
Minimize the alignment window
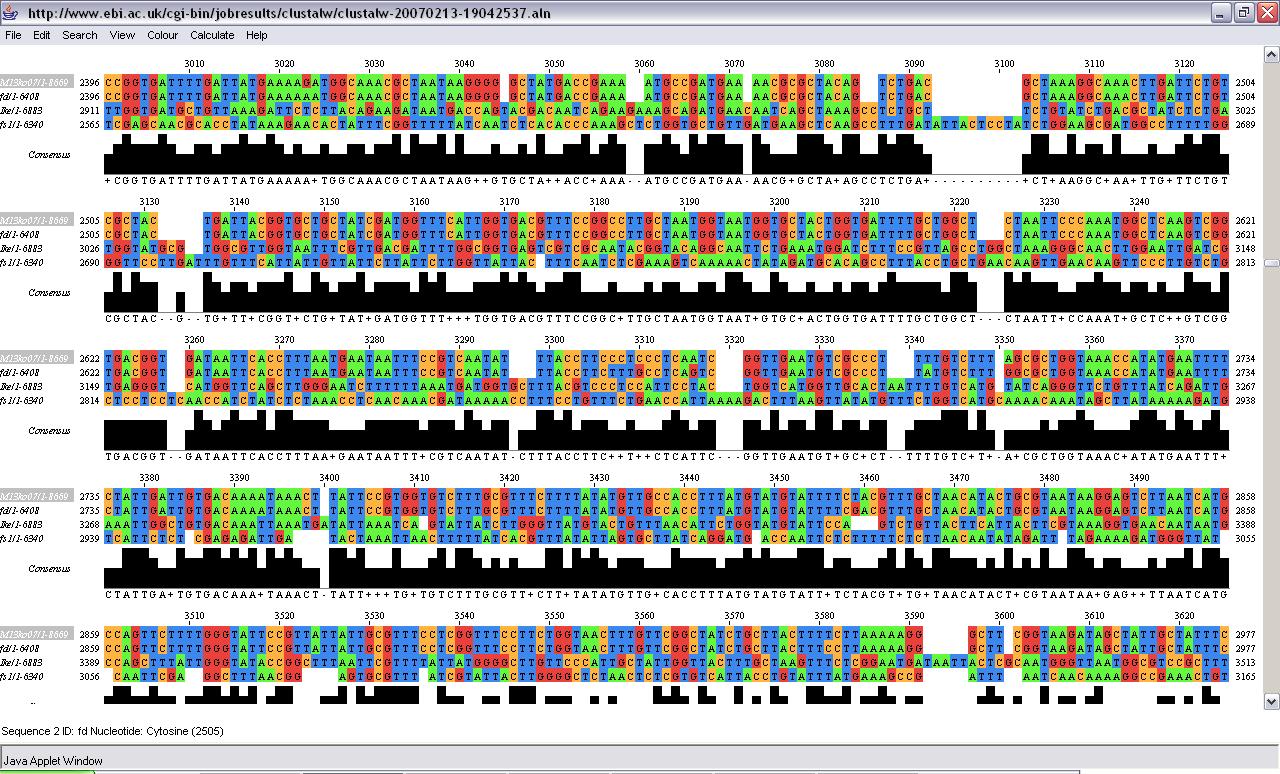pos(1221,13)
